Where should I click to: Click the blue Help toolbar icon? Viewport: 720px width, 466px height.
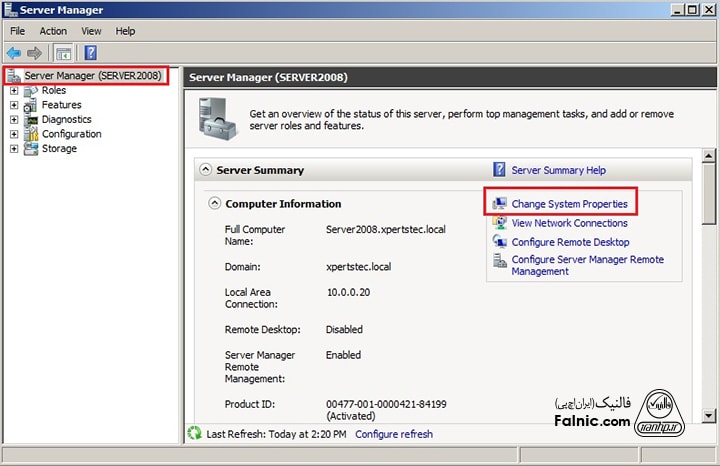(x=90, y=53)
